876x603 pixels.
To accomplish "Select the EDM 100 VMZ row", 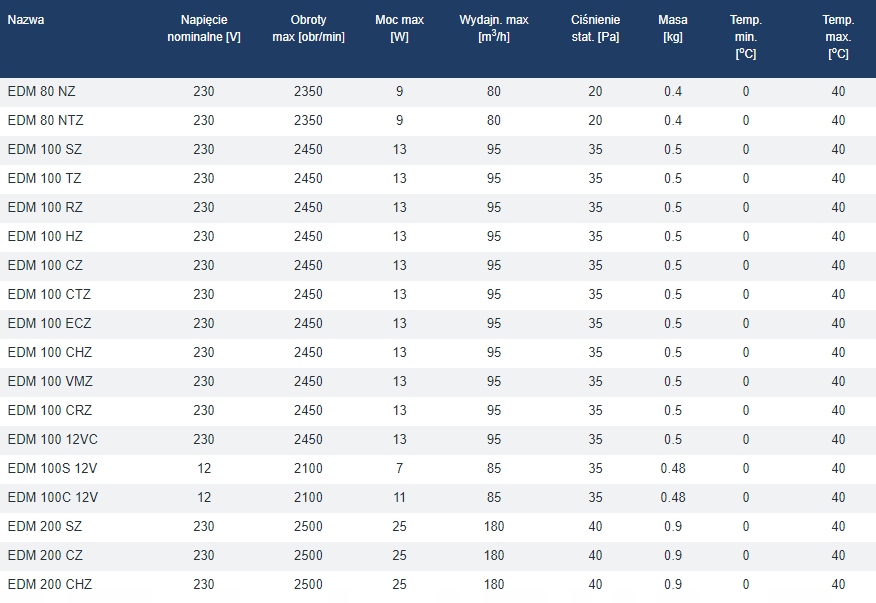I will [50, 382].
